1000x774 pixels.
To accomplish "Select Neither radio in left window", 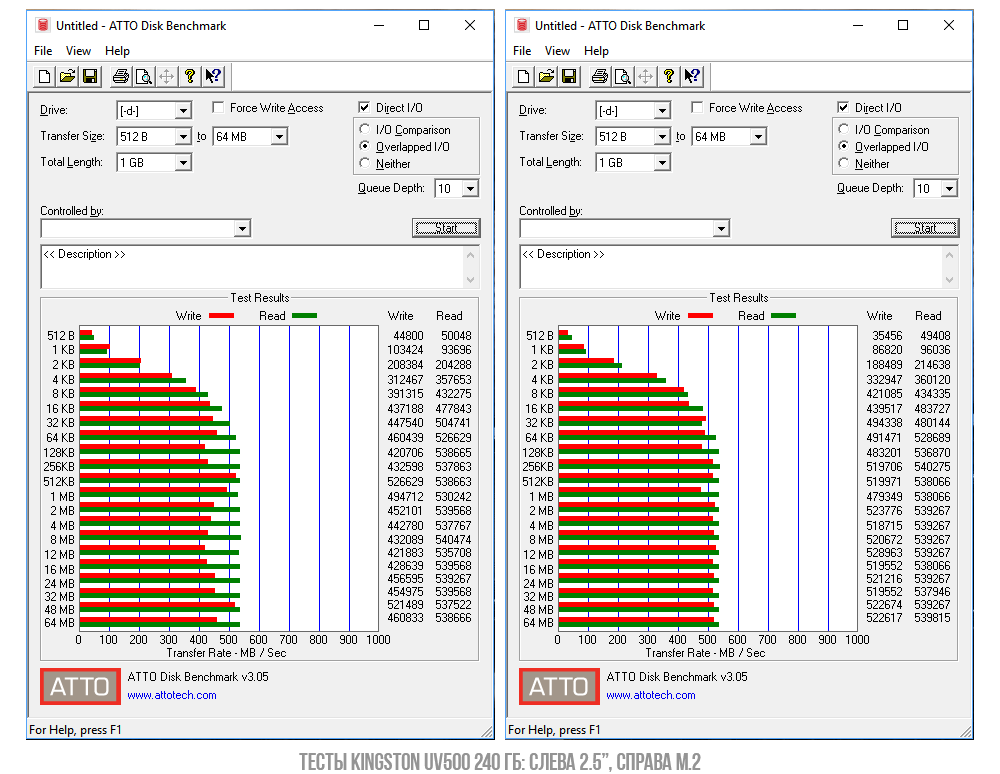I will pos(364,163).
